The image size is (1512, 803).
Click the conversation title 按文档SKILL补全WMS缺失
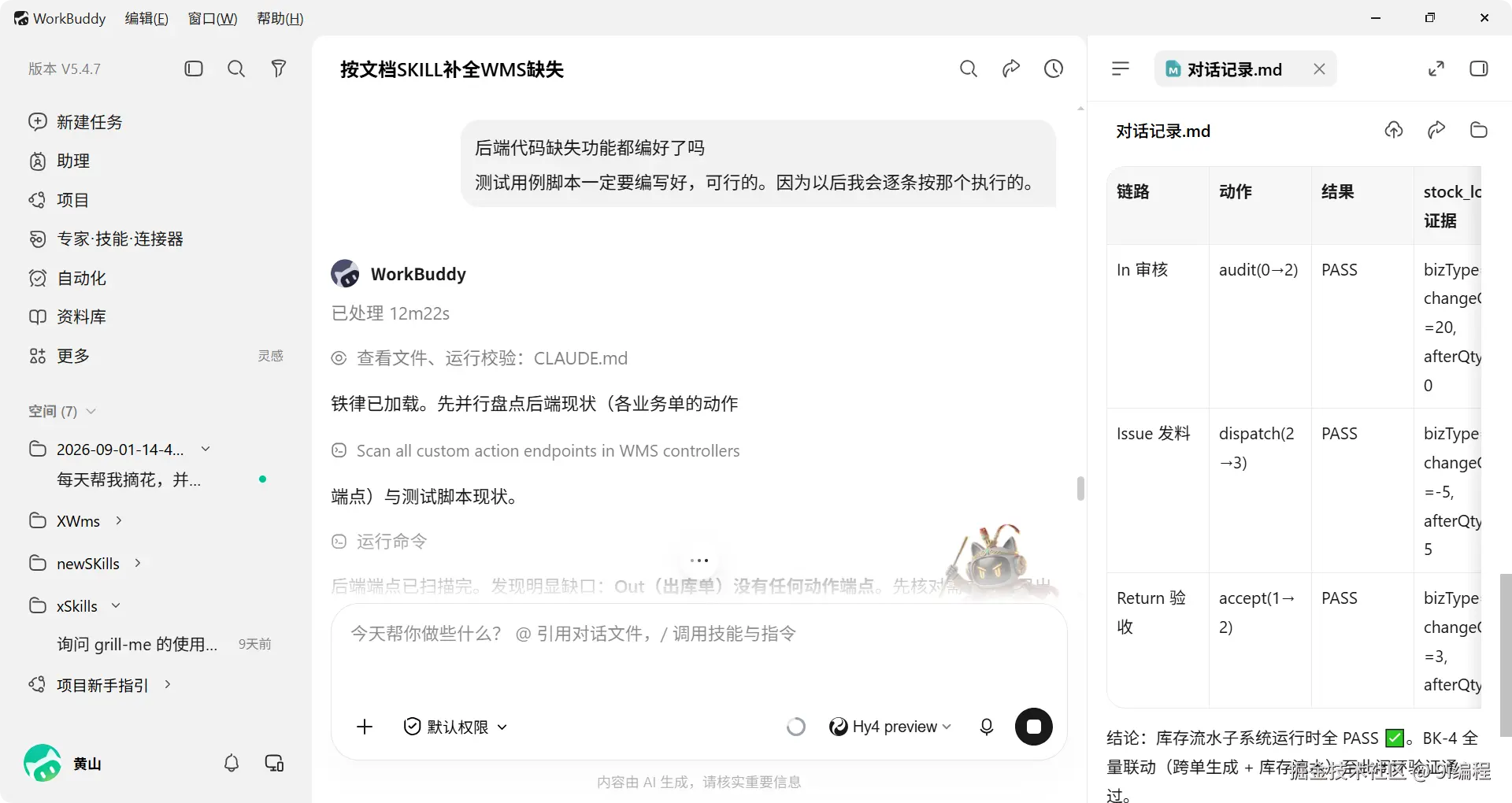[452, 69]
